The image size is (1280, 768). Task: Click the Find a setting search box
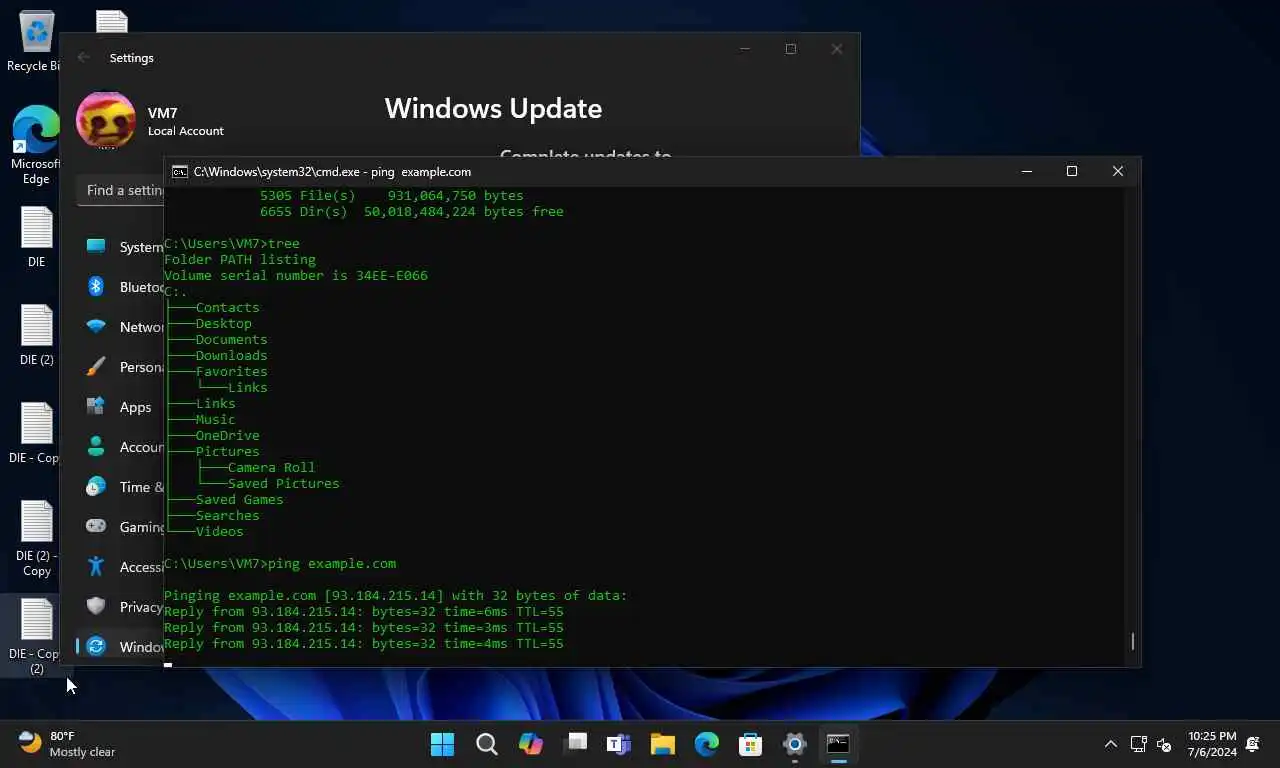click(x=120, y=190)
